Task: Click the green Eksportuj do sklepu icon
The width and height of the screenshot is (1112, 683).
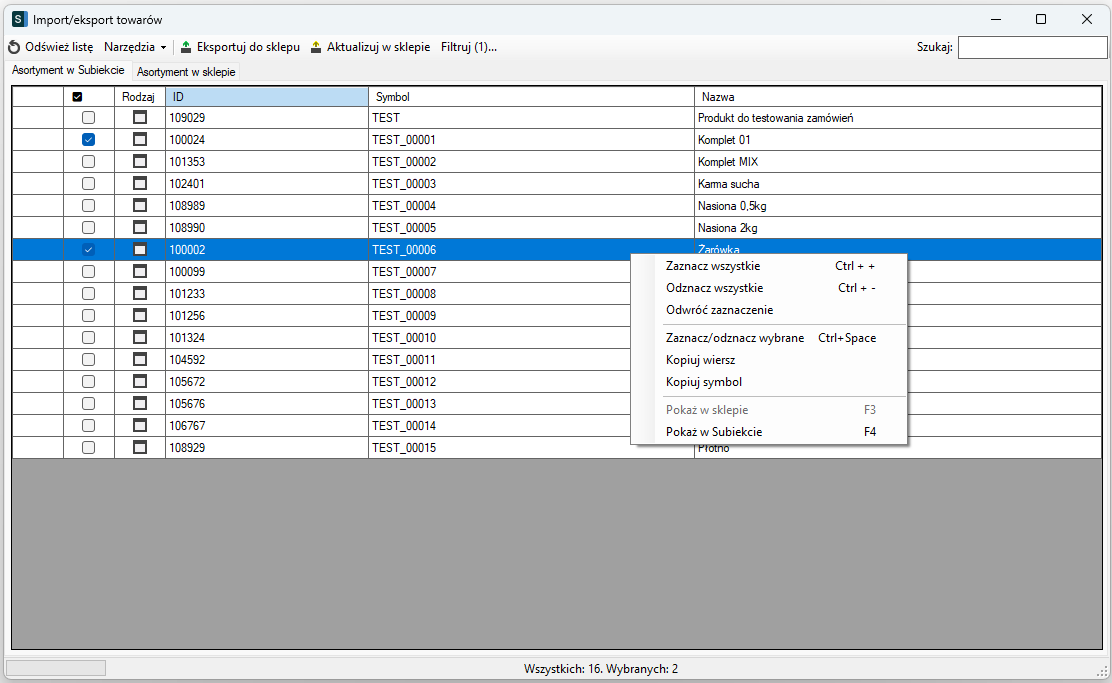Action: tap(186, 47)
